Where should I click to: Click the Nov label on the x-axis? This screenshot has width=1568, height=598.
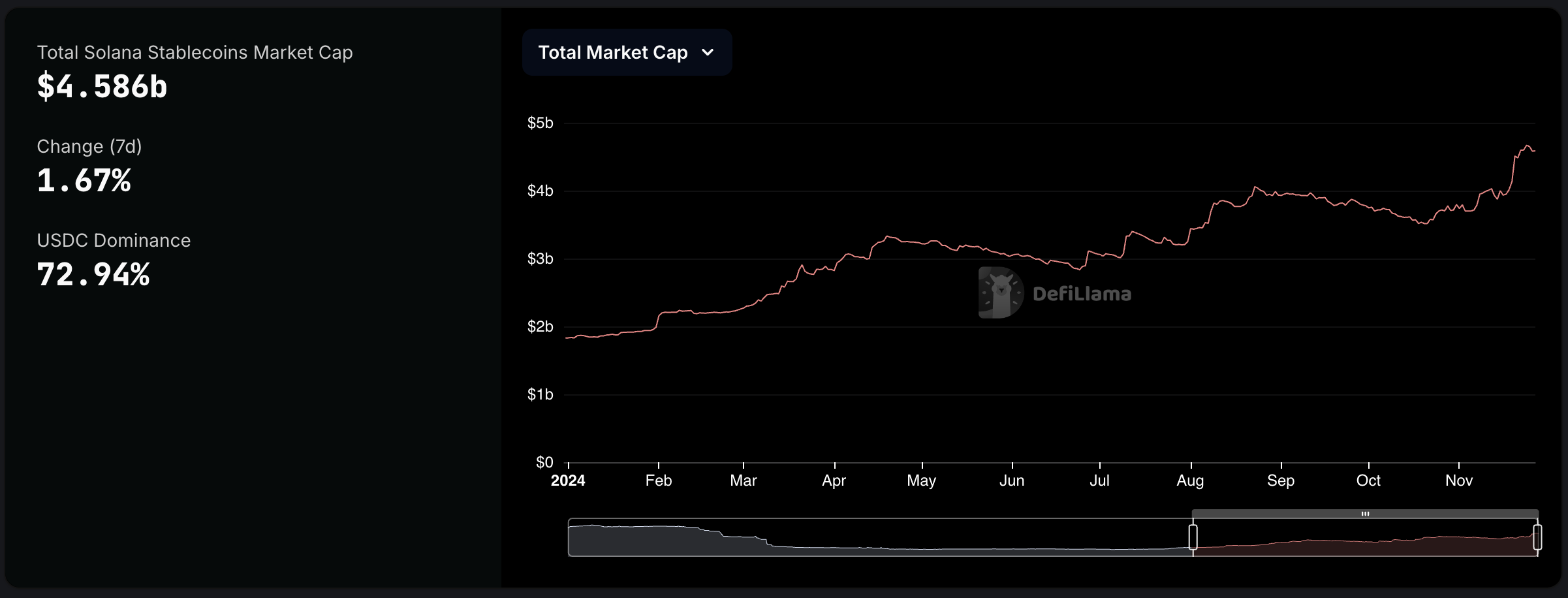[1460, 480]
